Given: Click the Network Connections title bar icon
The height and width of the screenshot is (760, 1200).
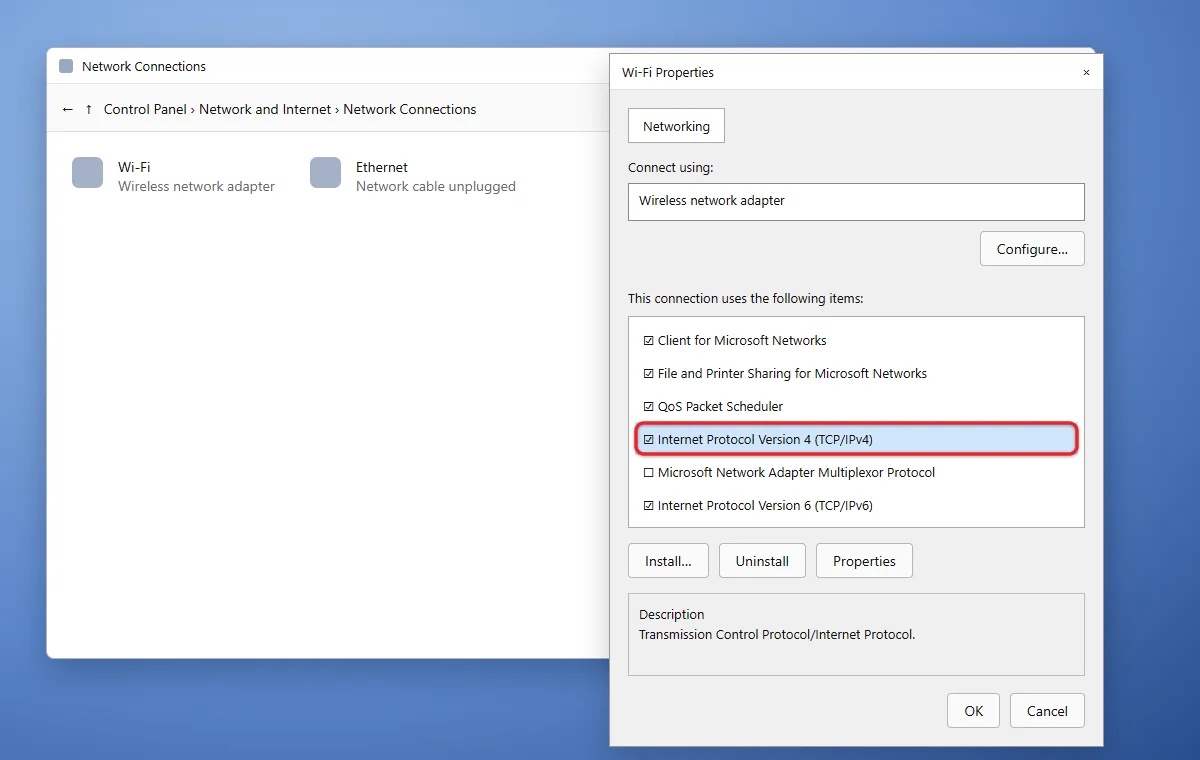Looking at the screenshot, I should (66, 66).
